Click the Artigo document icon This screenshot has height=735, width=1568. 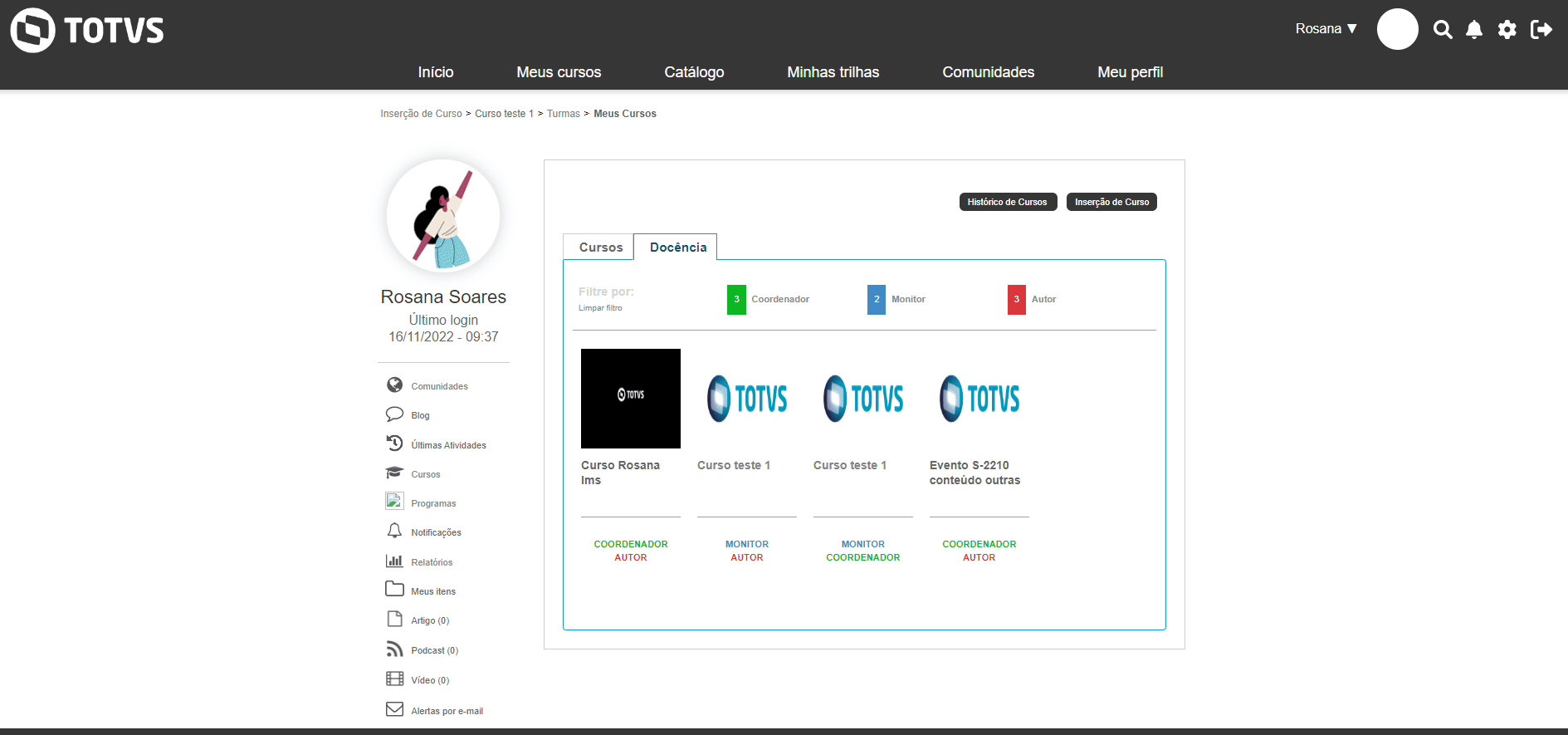point(394,620)
